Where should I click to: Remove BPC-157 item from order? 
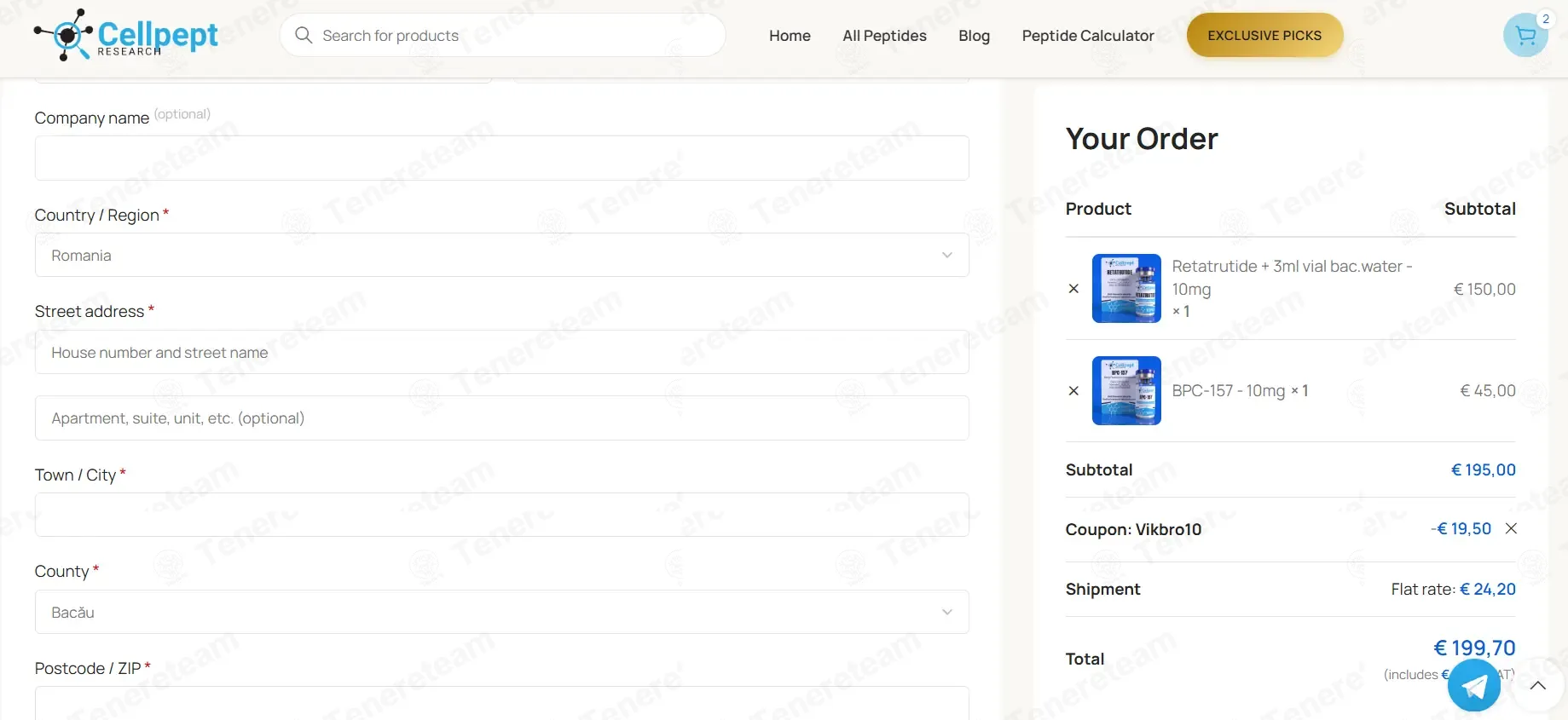(x=1073, y=391)
